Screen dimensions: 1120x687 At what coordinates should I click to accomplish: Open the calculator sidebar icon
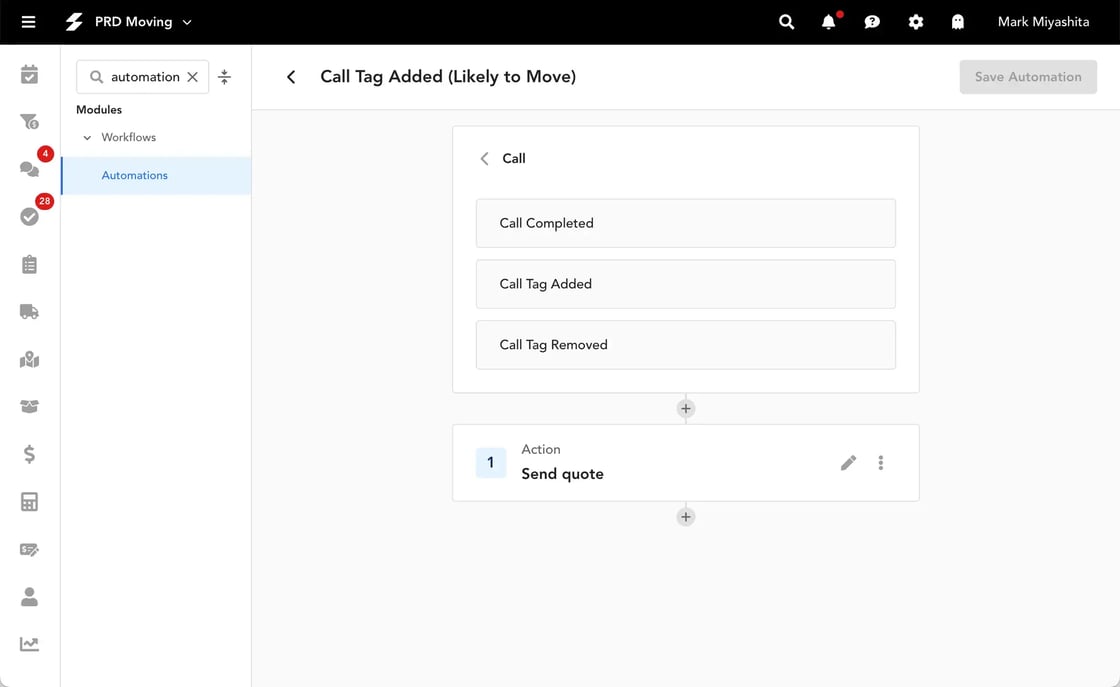click(x=29, y=502)
